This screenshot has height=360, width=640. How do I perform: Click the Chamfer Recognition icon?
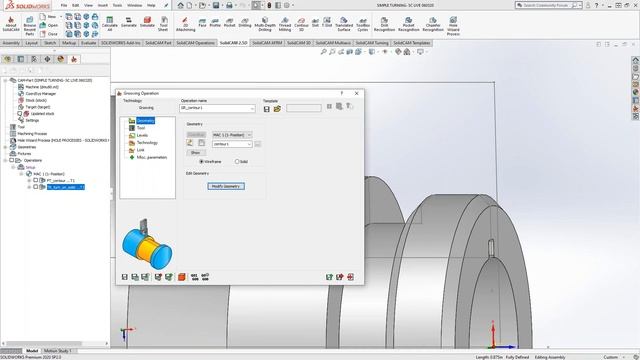click(433, 24)
